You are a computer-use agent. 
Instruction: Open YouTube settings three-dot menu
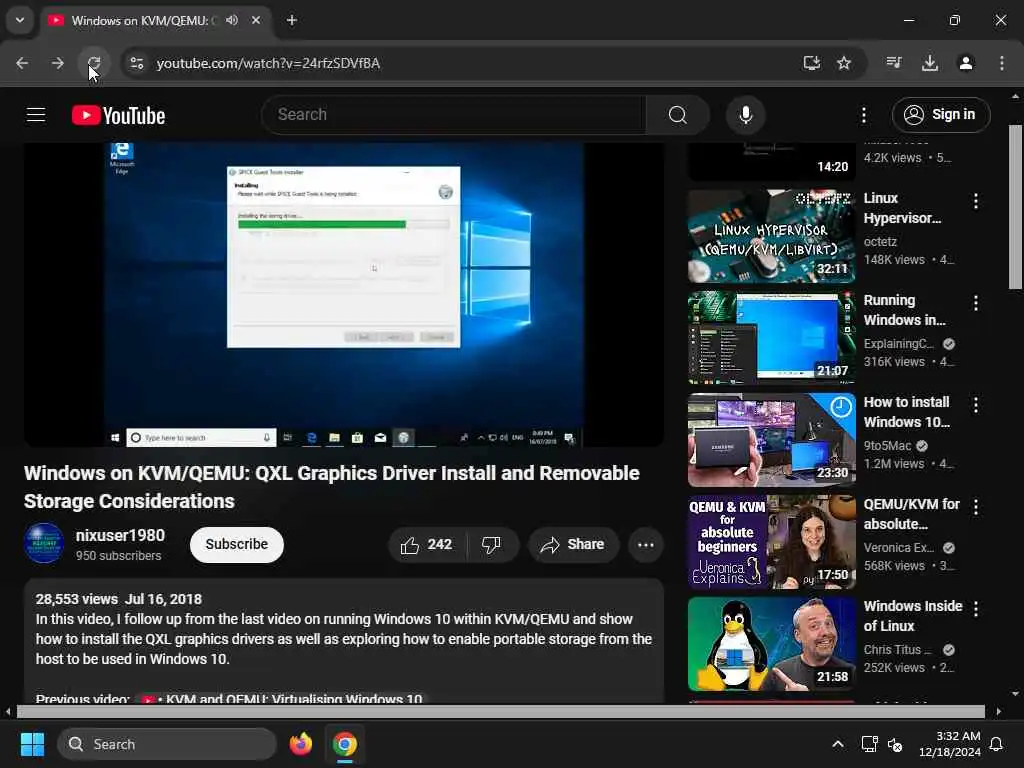click(864, 116)
